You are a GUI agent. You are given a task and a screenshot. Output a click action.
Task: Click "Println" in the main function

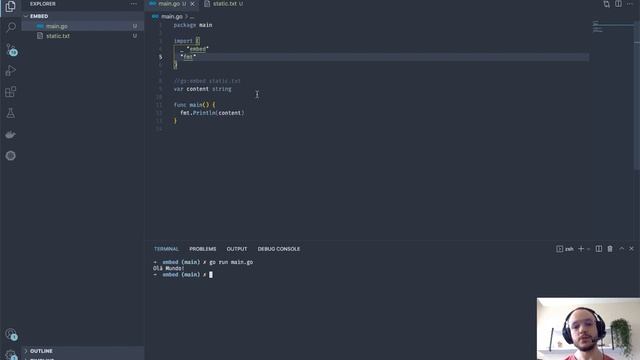click(205, 113)
